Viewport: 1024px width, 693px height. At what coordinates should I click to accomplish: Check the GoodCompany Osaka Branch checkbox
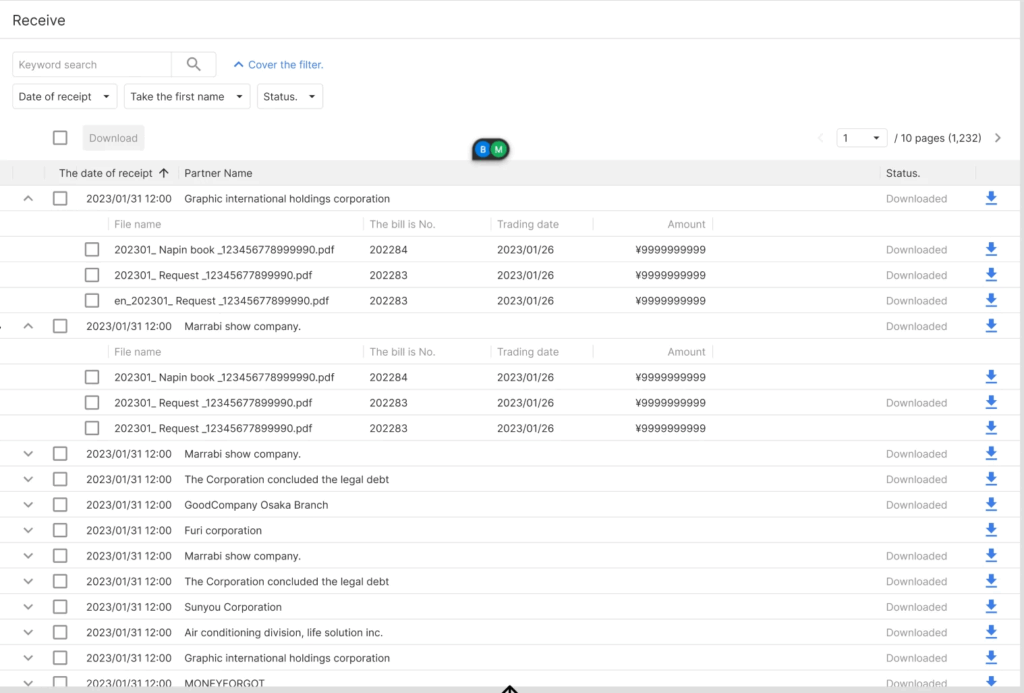(x=60, y=505)
